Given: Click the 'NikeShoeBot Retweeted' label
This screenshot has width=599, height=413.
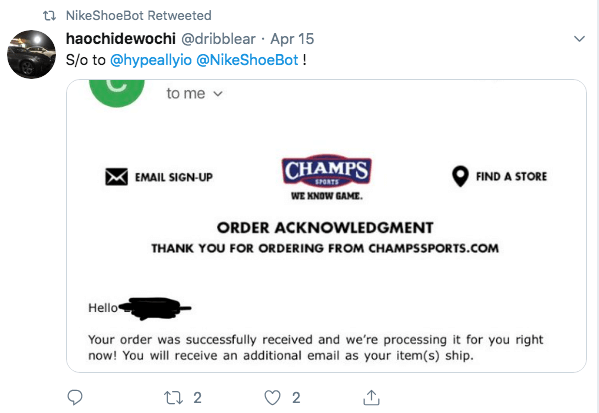Looking at the screenshot, I should [x=139, y=16].
